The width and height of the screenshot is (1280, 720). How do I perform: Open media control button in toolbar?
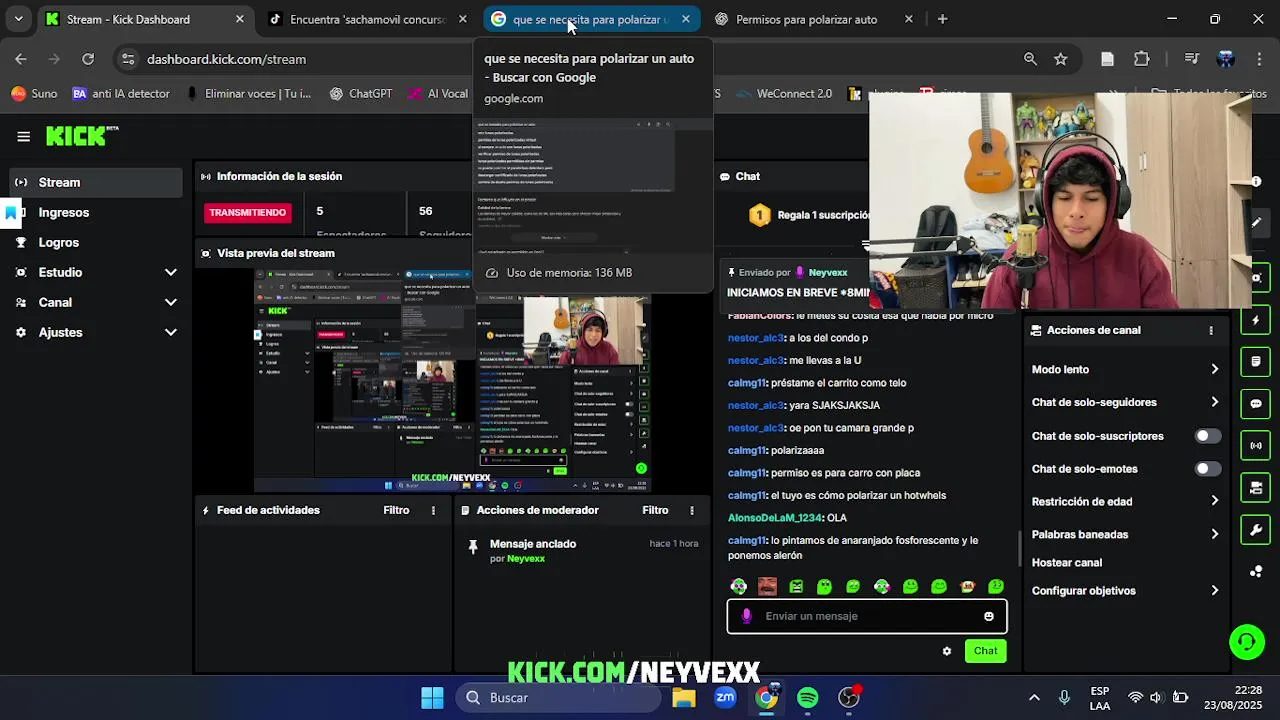point(1190,59)
